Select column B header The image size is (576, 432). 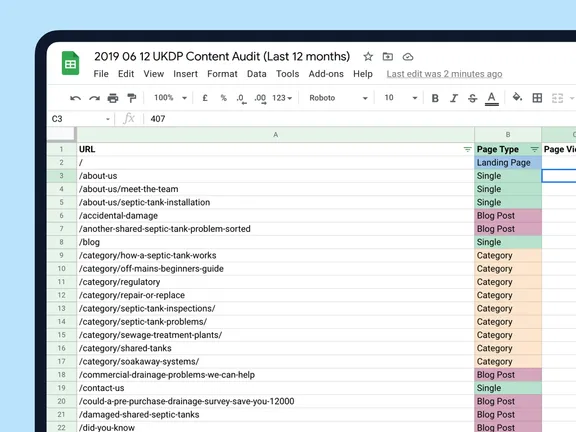click(508, 135)
